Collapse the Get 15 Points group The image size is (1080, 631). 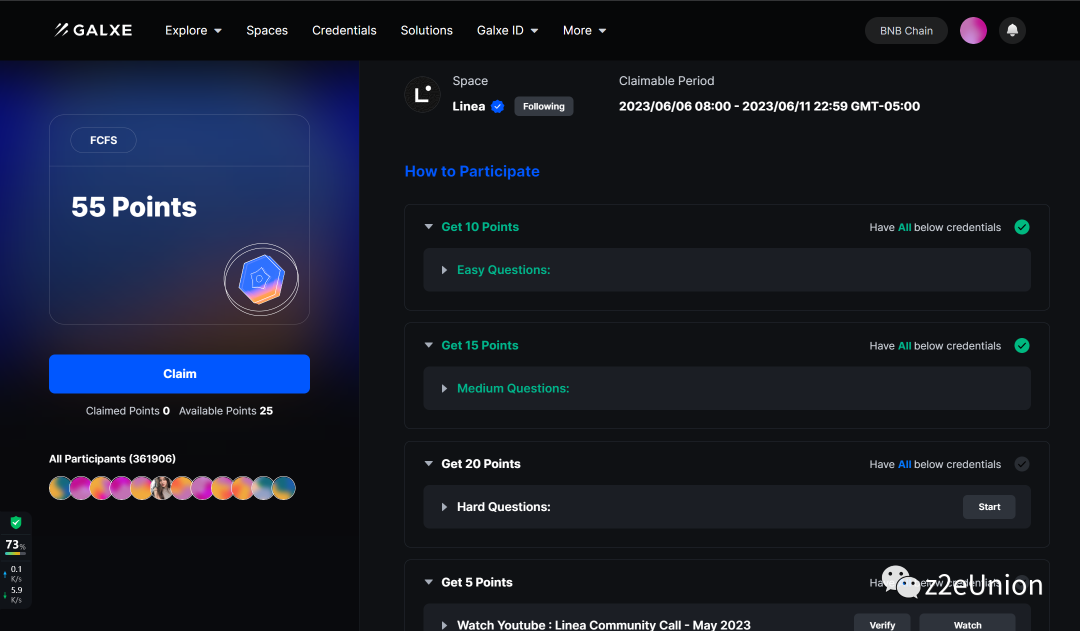point(429,346)
